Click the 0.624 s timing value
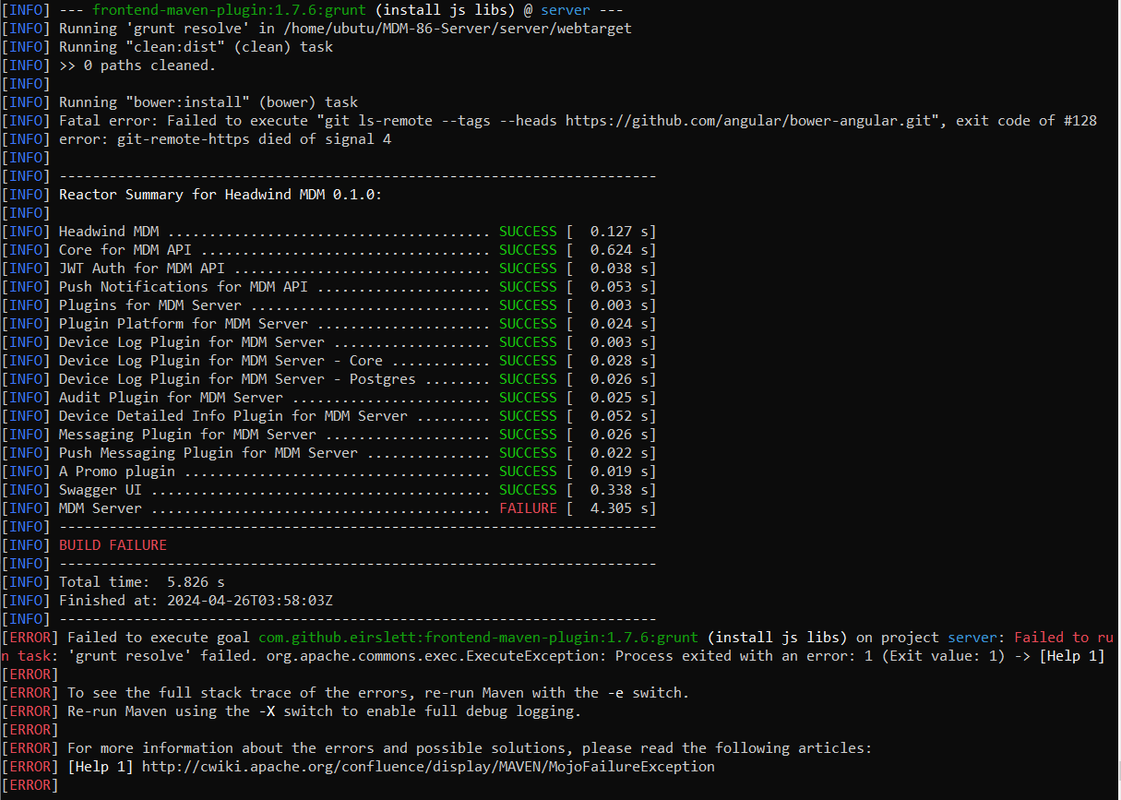 620,250
